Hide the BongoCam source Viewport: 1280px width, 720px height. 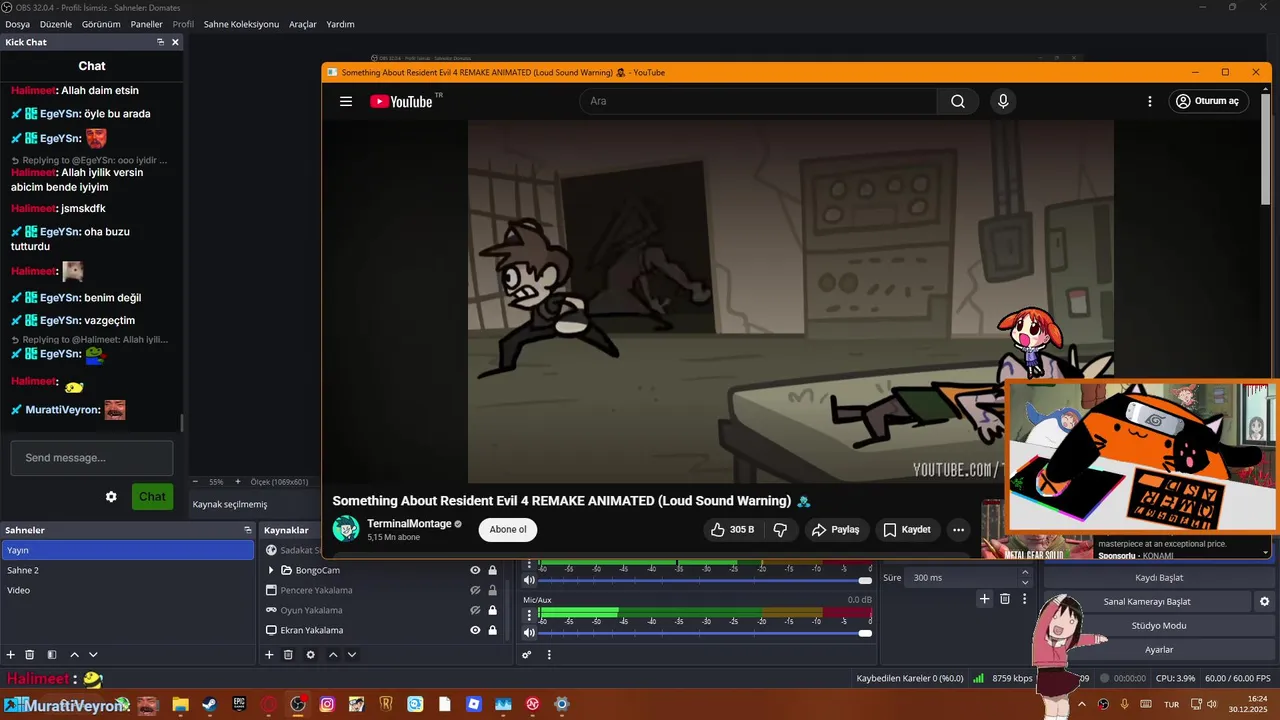[475, 570]
